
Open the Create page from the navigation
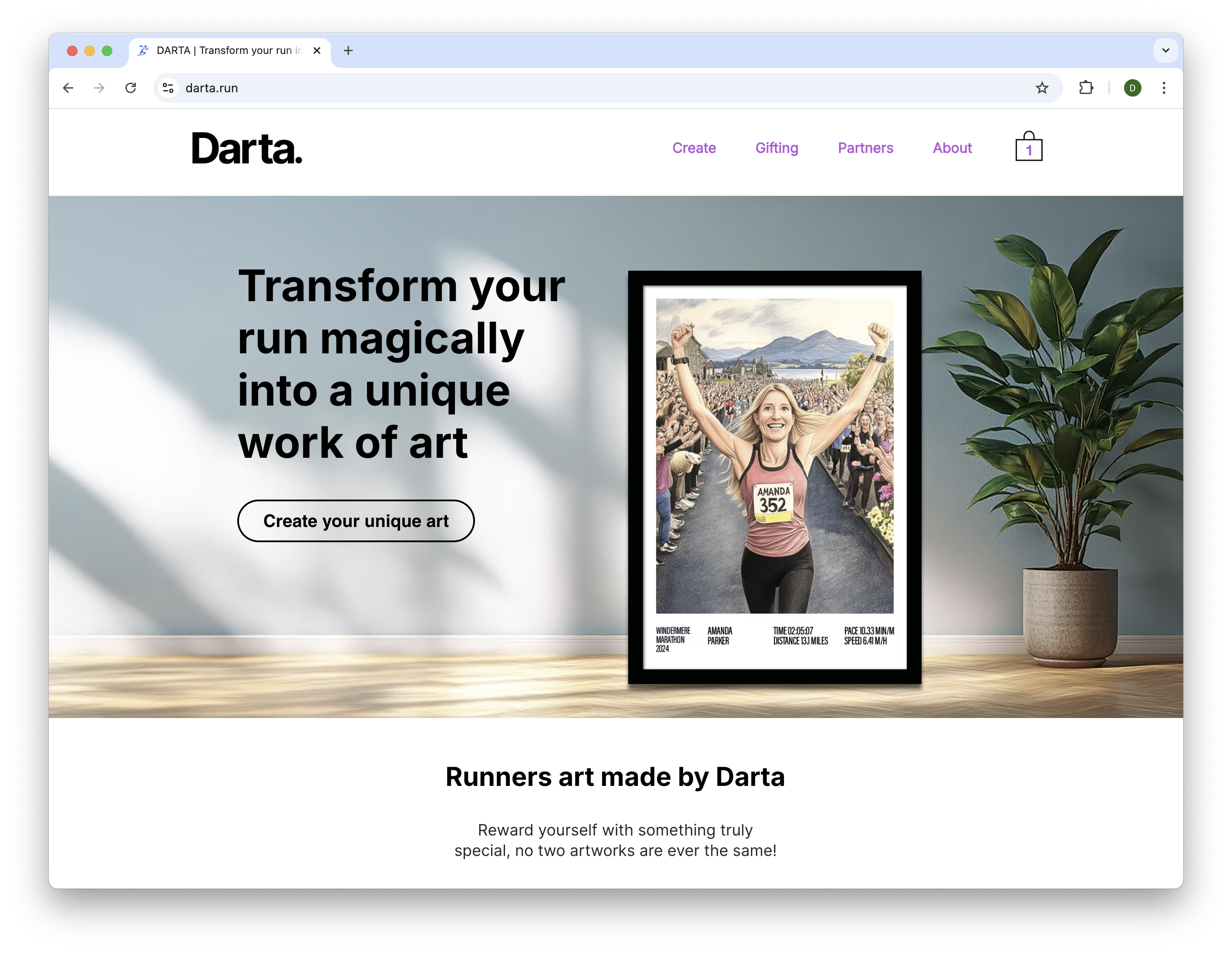(694, 148)
